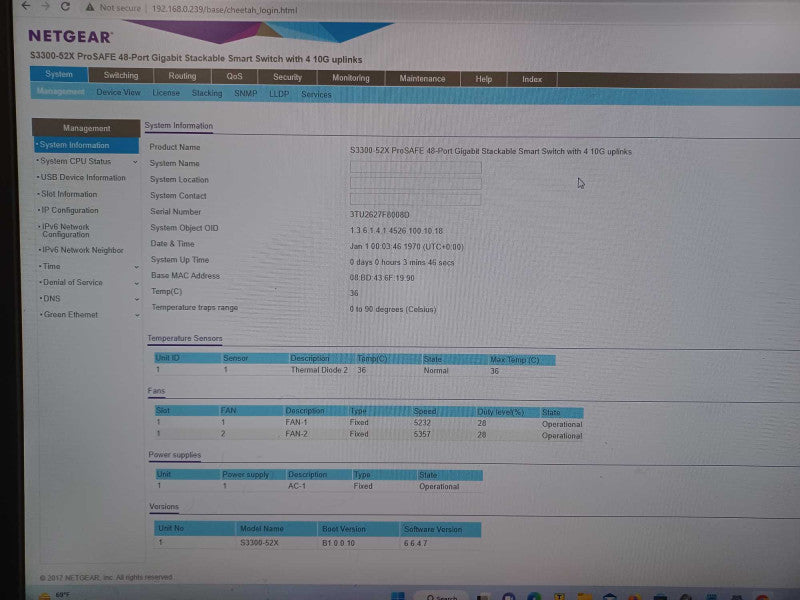Viewport: 800px width, 600px height.
Task: Open IP Configuration in the sidebar
Action: tap(69, 210)
